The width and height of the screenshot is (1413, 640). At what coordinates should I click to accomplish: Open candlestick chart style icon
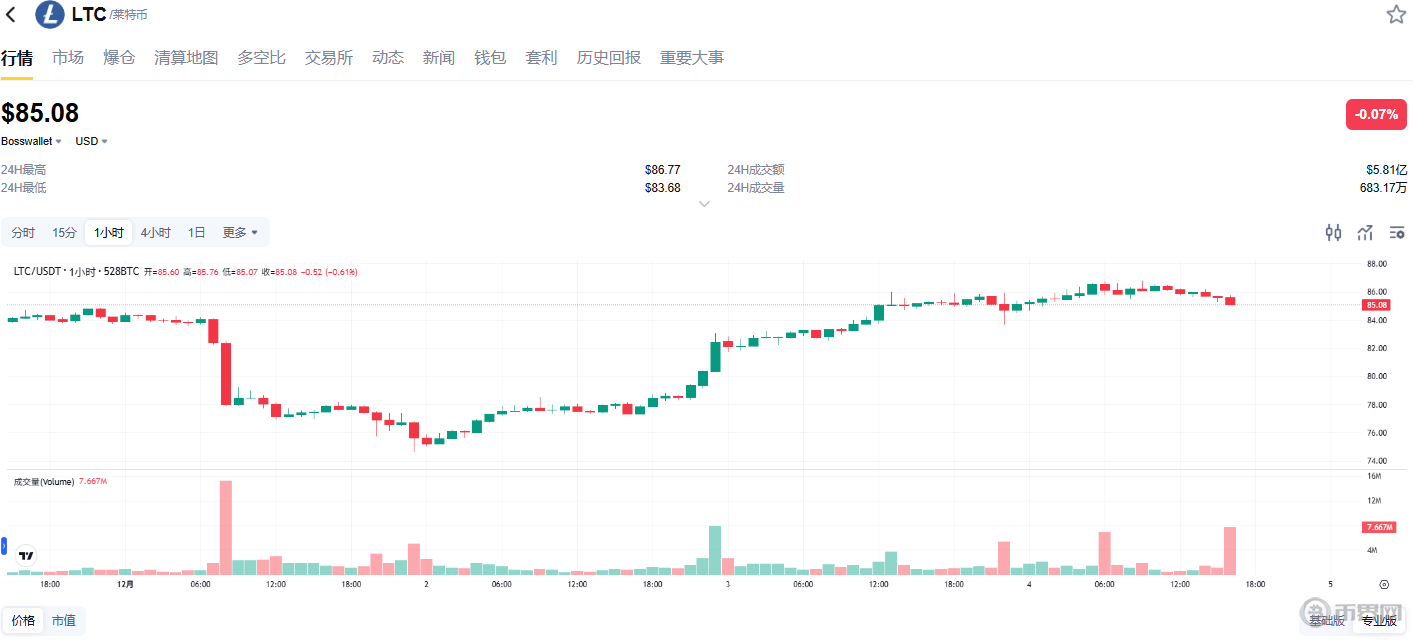(x=1333, y=233)
